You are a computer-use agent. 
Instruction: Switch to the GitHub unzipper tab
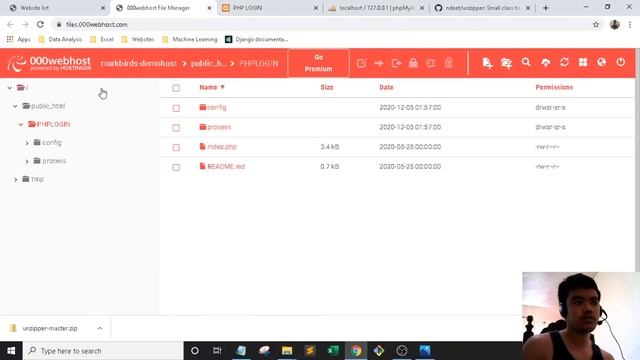[482, 8]
